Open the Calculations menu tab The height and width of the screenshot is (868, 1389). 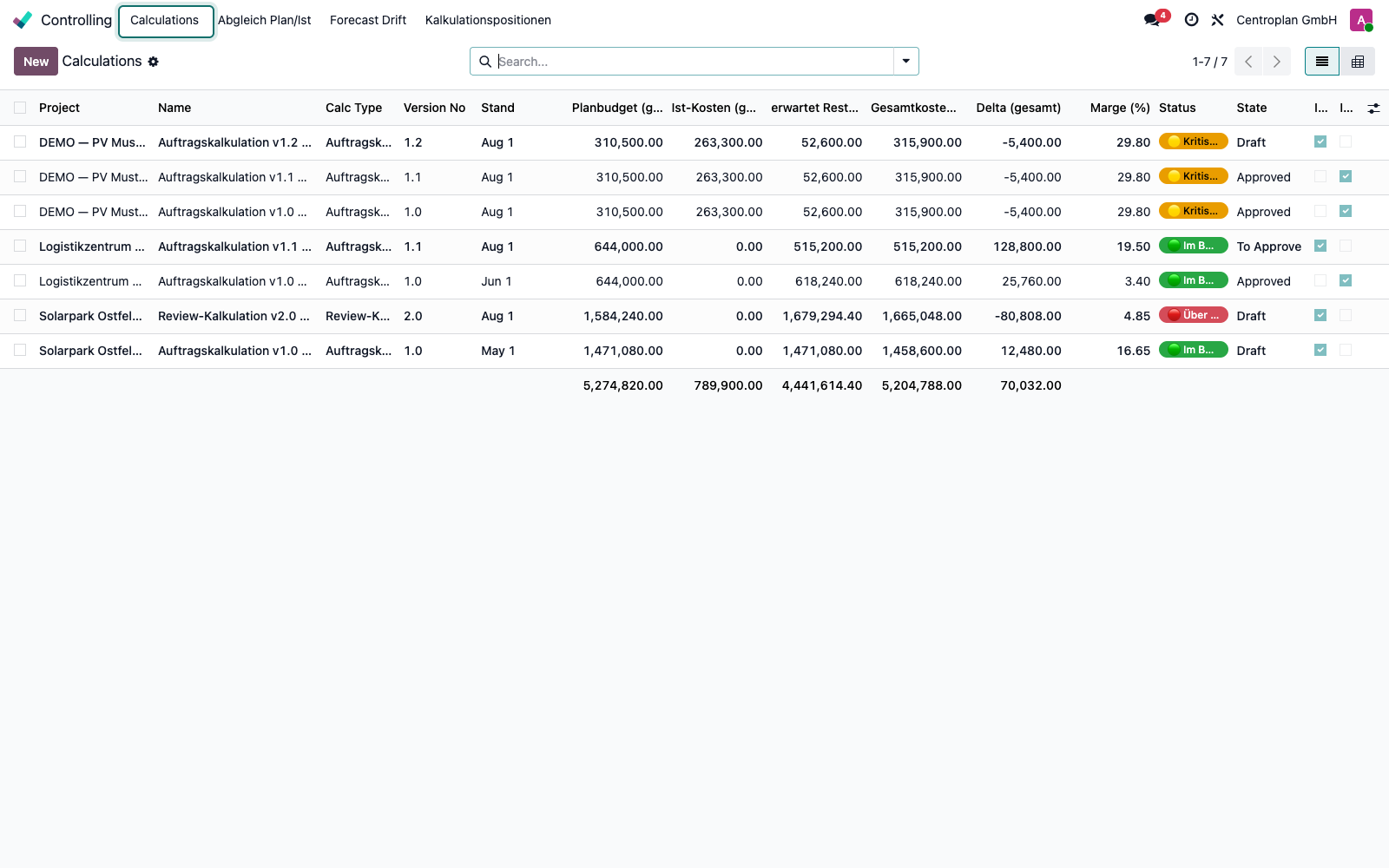[x=165, y=20]
